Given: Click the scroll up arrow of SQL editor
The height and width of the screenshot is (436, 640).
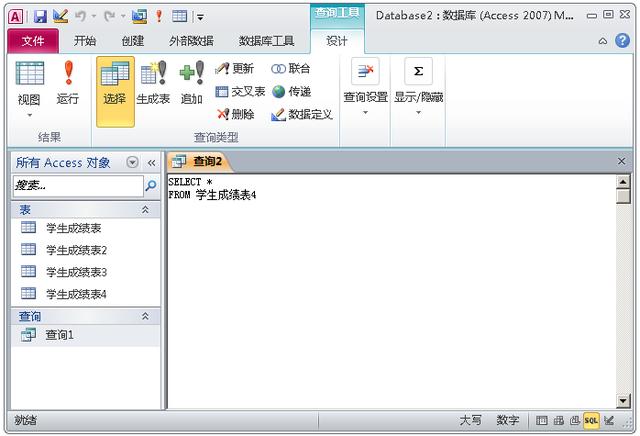Looking at the screenshot, I should (623, 182).
